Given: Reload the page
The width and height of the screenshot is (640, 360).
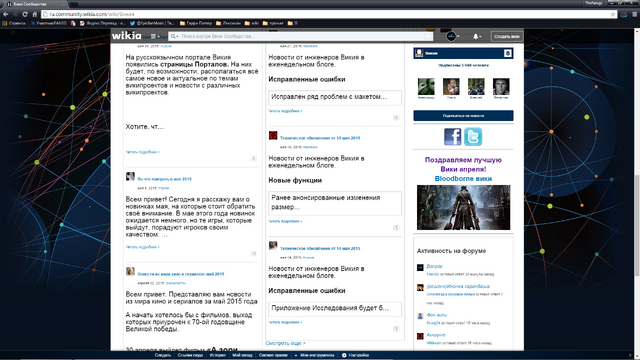Looking at the screenshot, I should point(25,14).
